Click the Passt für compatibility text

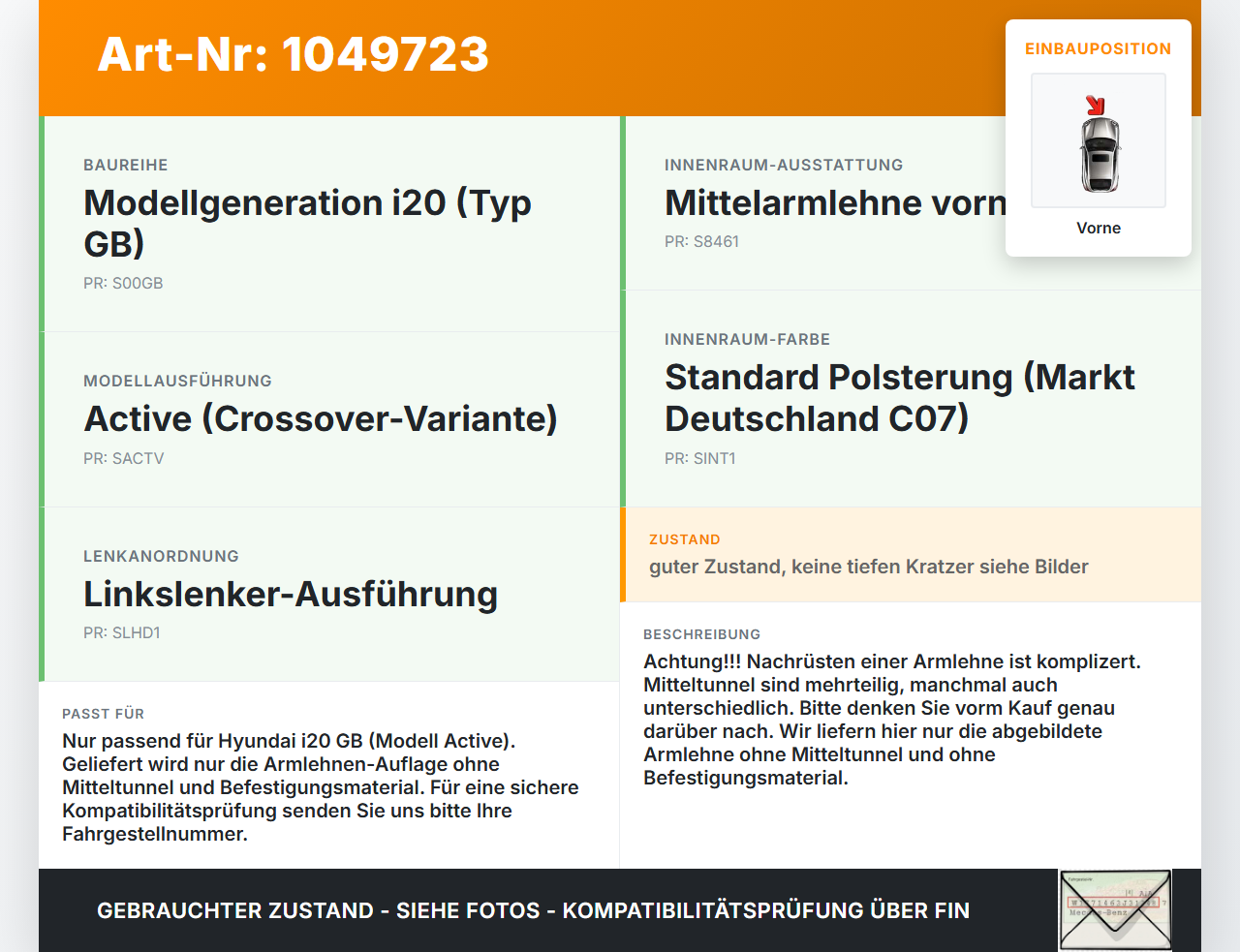click(x=321, y=787)
